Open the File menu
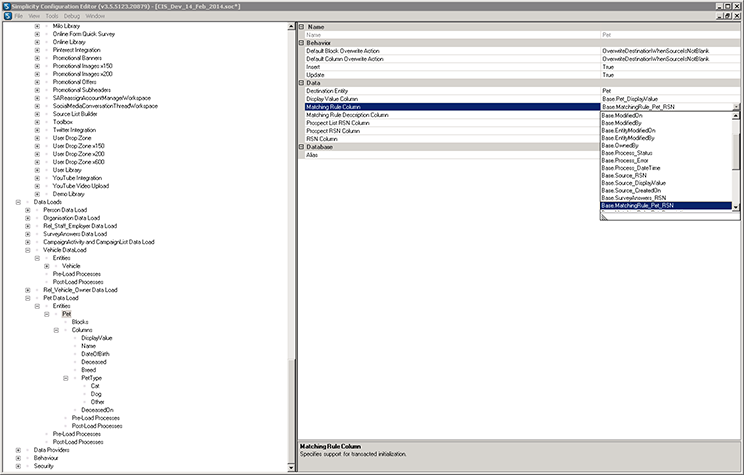The width and height of the screenshot is (744, 475). coord(19,16)
